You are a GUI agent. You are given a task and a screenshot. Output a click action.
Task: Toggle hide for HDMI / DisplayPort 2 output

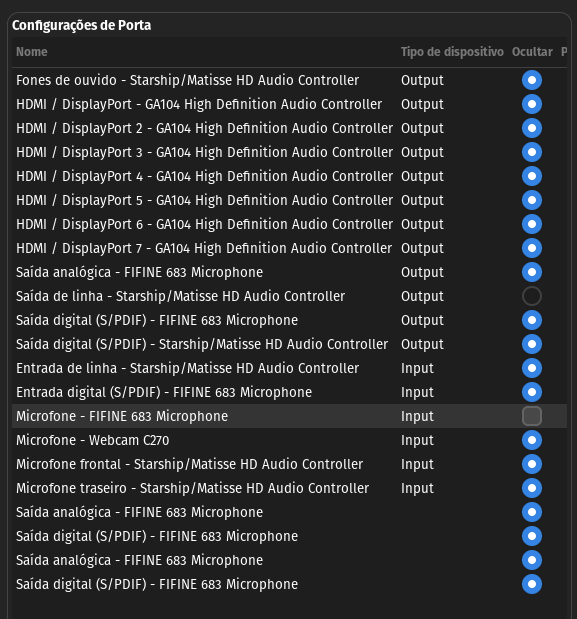pyautogui.click(x=532, y=128)
